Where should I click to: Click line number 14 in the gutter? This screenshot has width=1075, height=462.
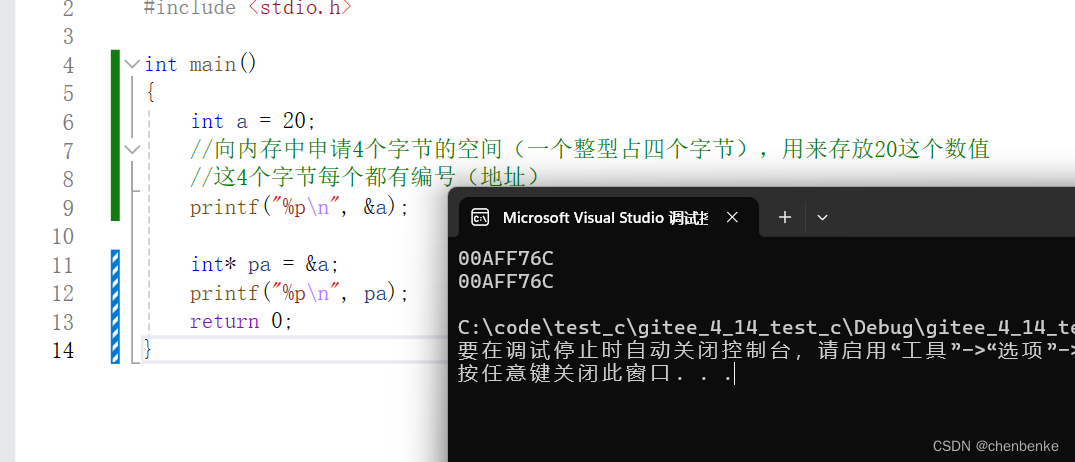pyautogui.click(x=63, y=350)
